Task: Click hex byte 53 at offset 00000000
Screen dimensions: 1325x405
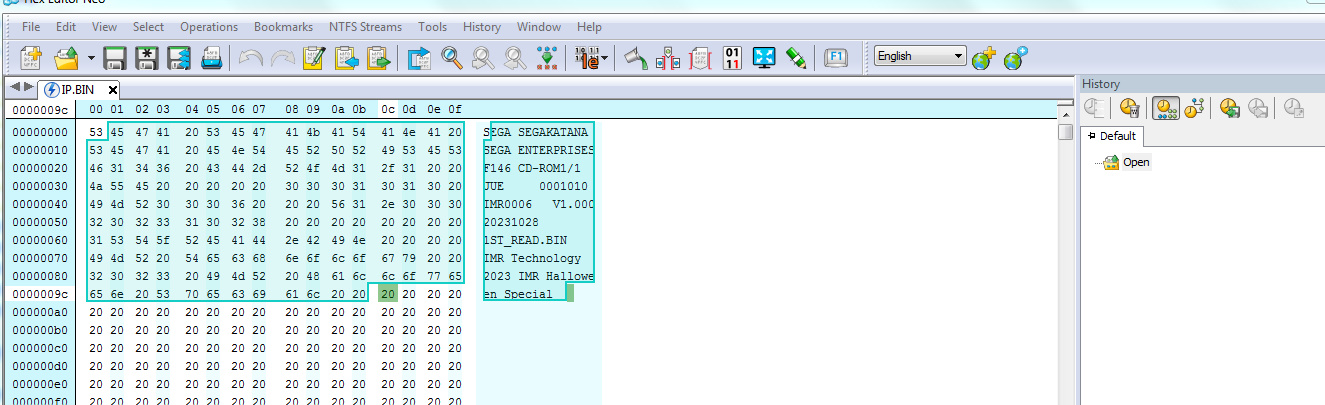Action: 96,132
